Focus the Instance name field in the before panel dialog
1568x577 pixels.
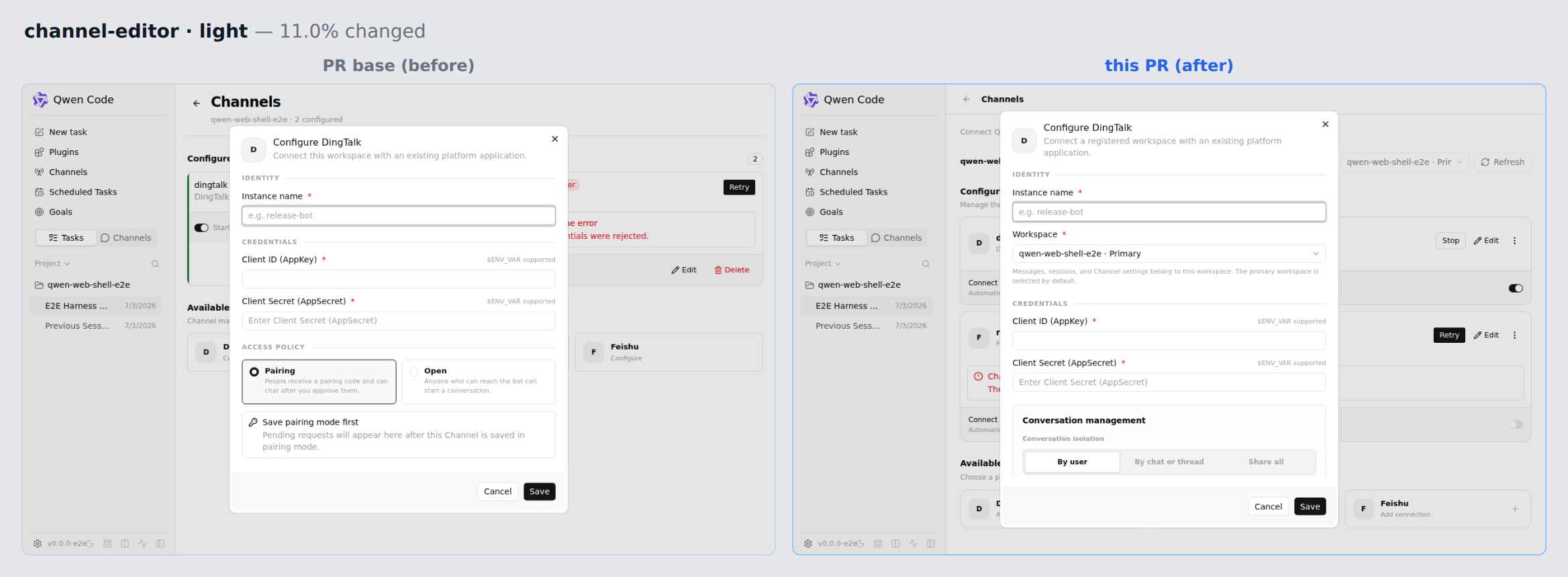tap(399, 215)
